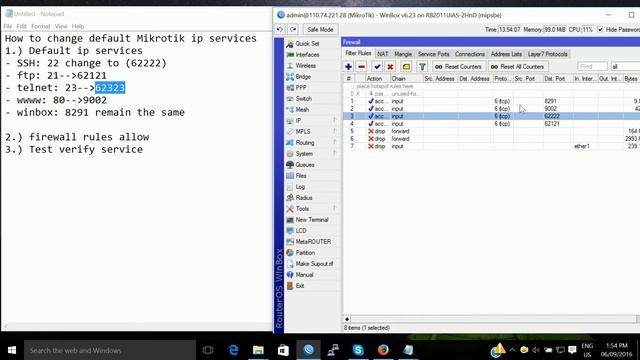This screenshot has height=360, width=640.
Task: Remove selected rule with minus icon
Action: [x=362, y=67]
